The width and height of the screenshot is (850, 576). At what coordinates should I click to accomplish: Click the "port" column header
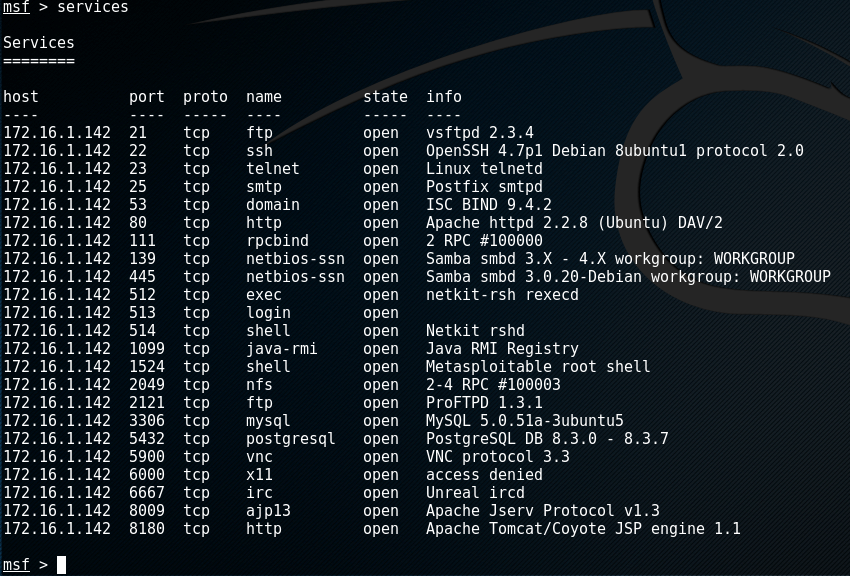click(x=146, y=97)
